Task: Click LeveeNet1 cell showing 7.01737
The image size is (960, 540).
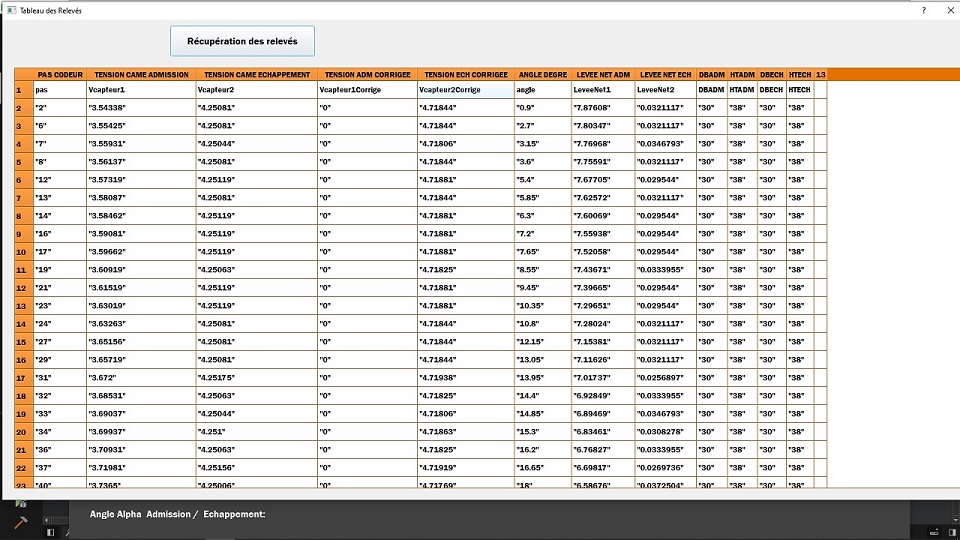Action: [603, 378]
